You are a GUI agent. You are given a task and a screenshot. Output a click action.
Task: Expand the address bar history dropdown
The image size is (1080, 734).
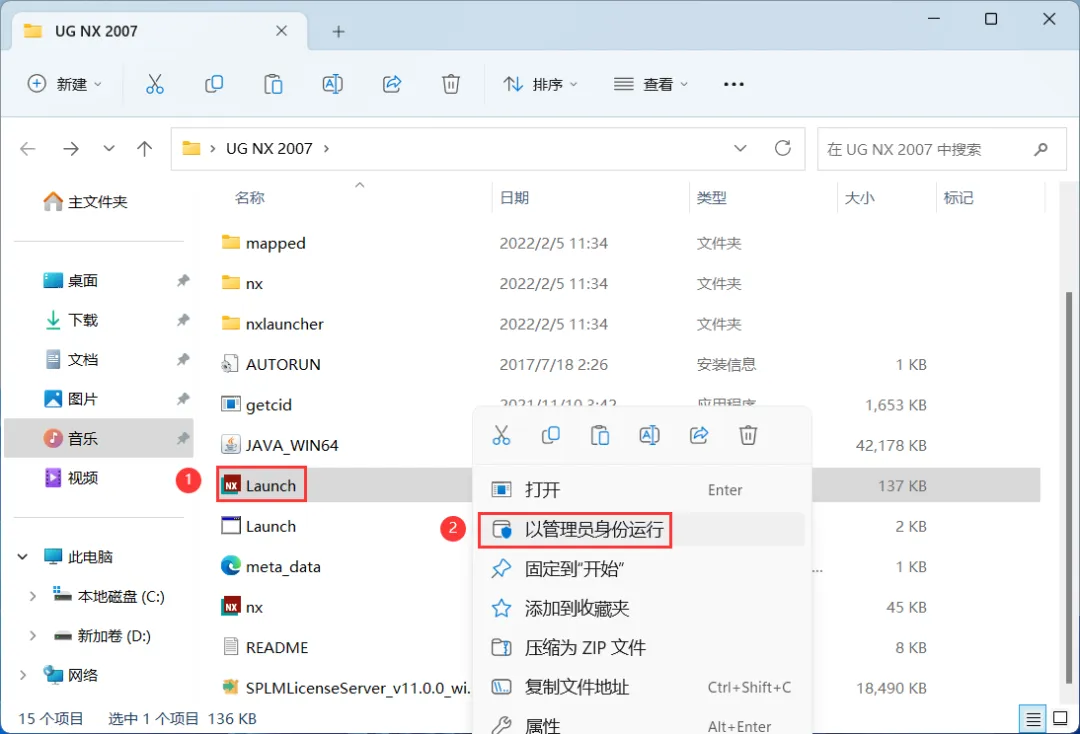(x=740, y=148)
